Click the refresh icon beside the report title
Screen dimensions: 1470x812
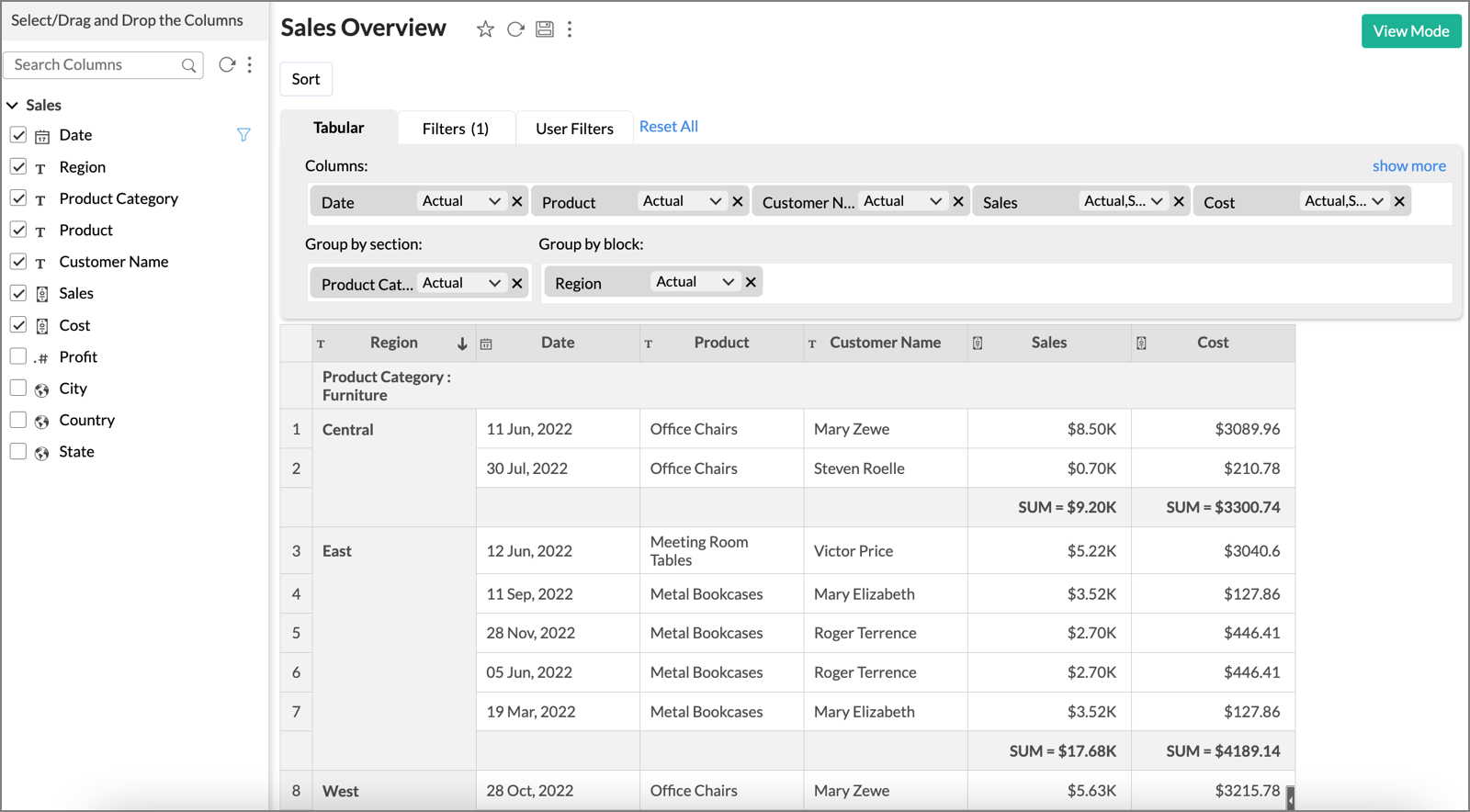515,29
